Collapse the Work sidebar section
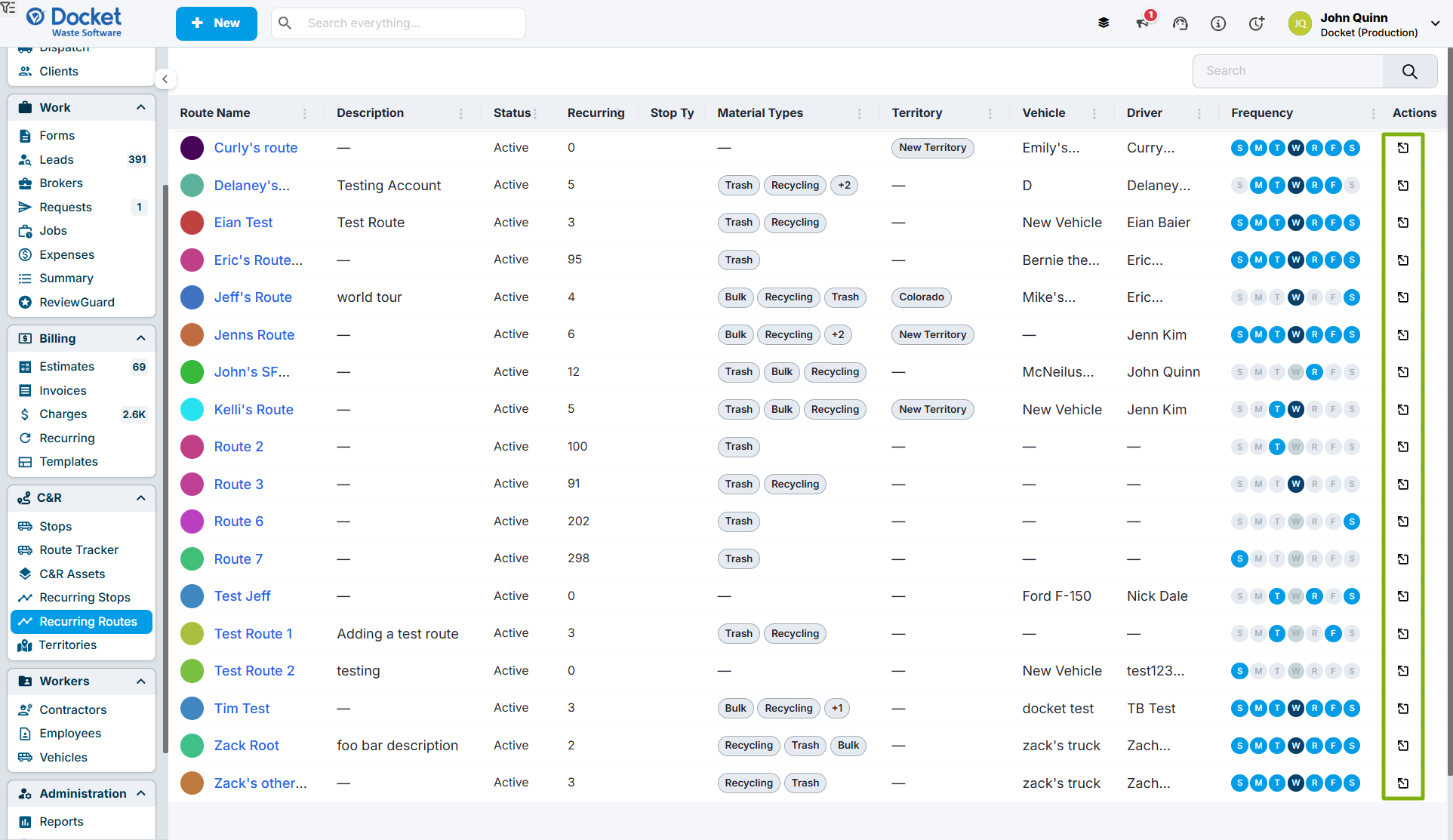 (141, 107)
